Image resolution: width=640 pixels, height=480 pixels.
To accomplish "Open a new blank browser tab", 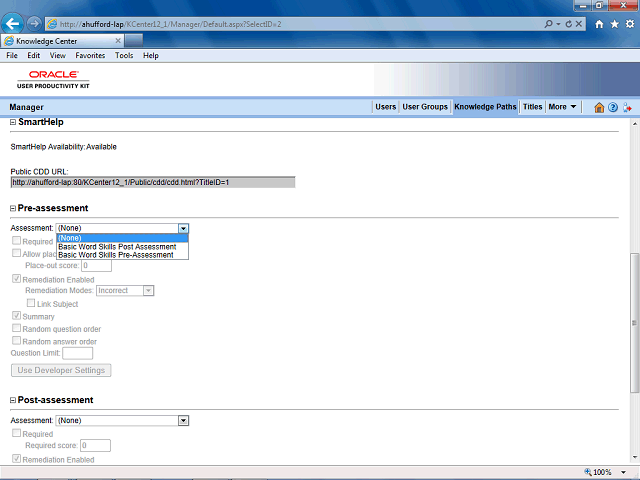I will 134,41.
